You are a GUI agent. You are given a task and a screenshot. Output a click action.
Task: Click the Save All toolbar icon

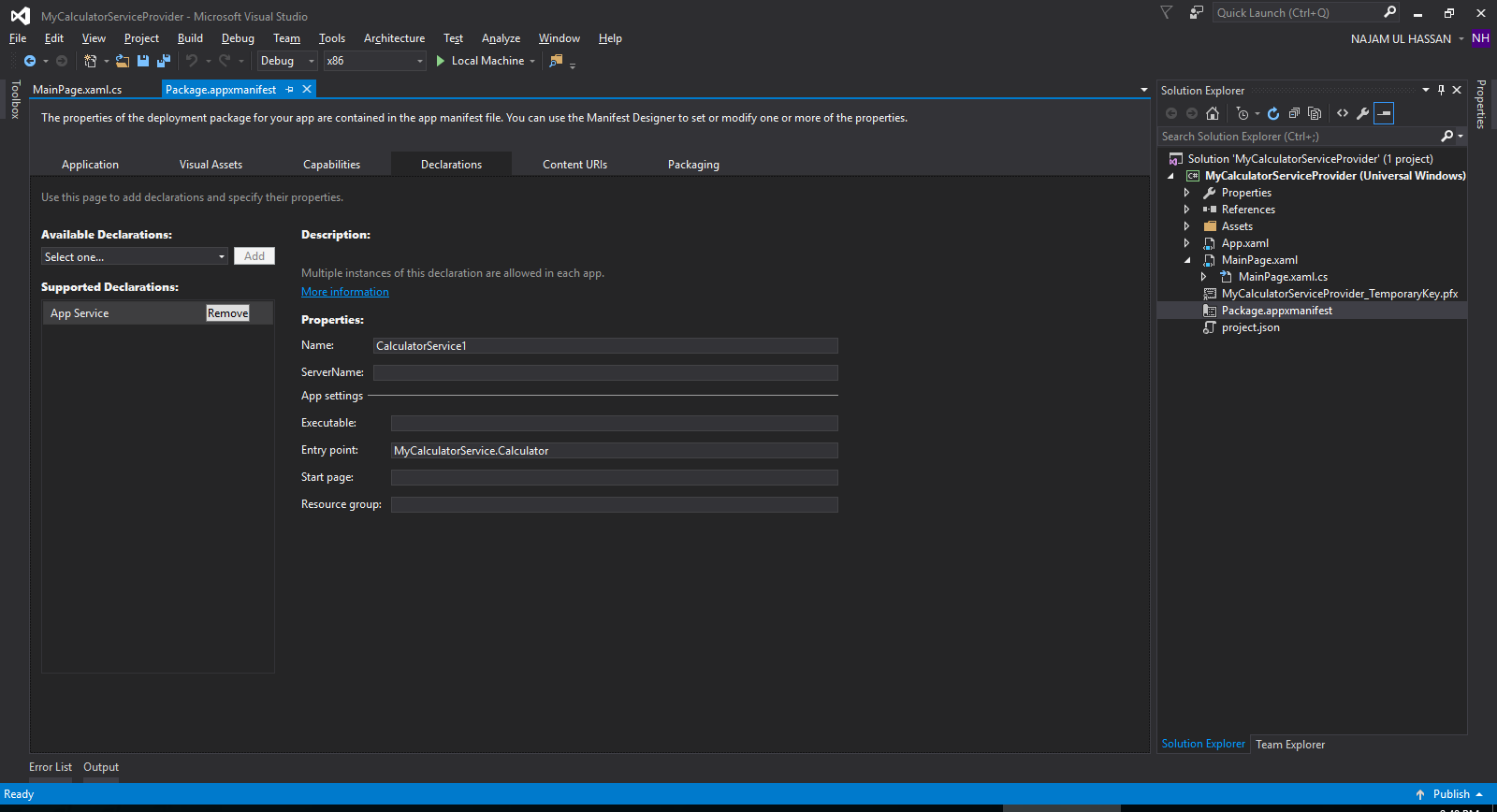[164, 61]
